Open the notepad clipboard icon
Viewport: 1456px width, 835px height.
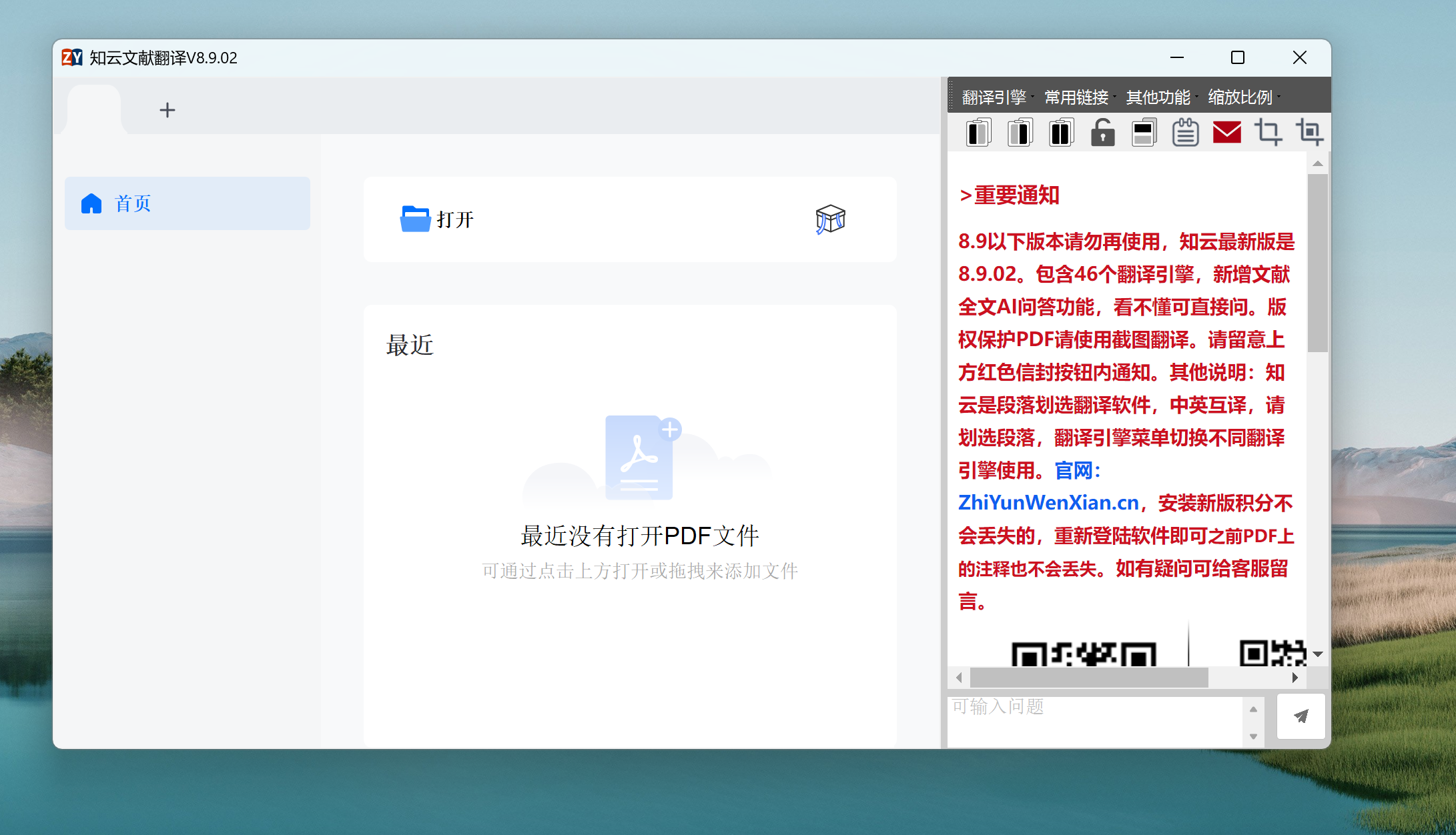(1185, 132)
